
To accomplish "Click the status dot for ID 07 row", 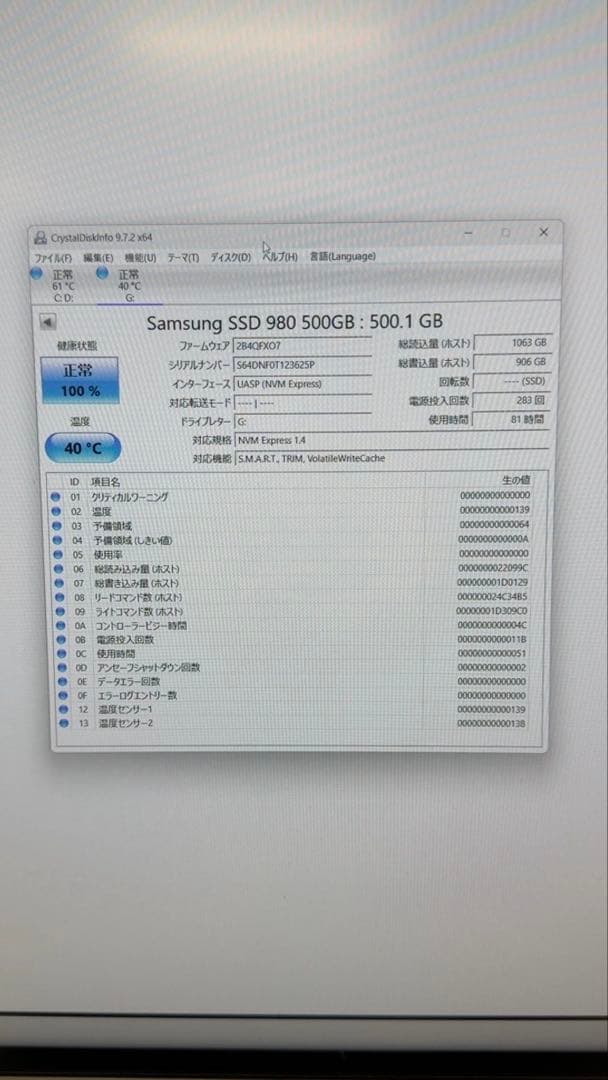I will (59, 583).
